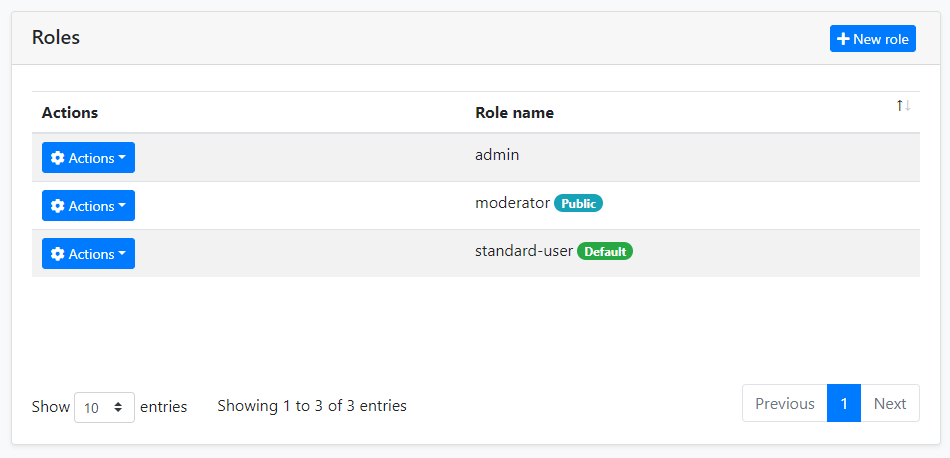
Task: Open the entries-per-page selector showing 10
Action: 104,407
